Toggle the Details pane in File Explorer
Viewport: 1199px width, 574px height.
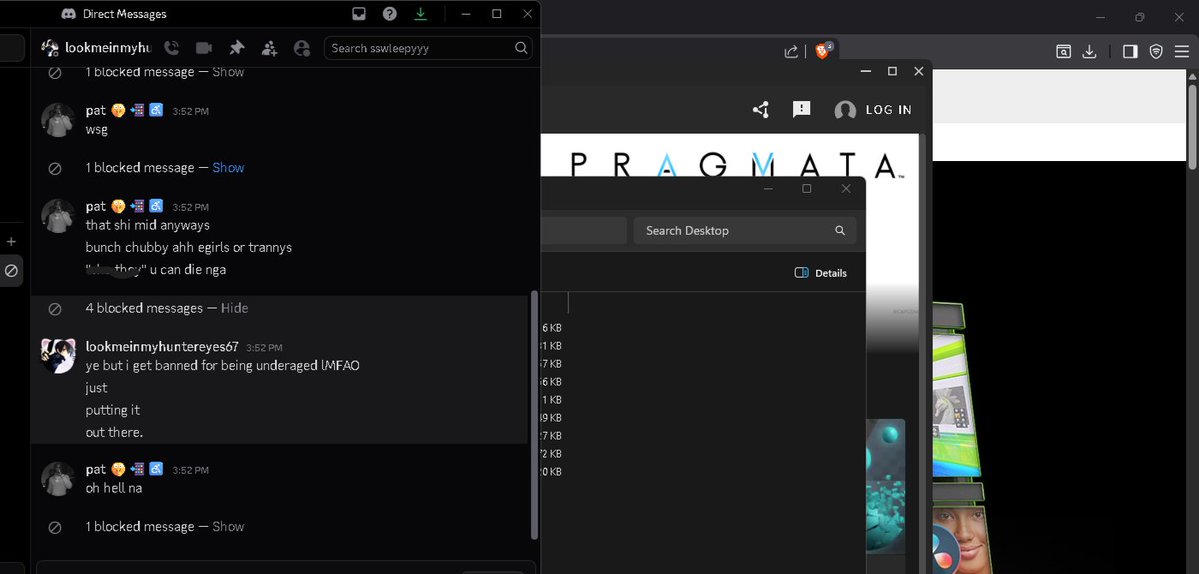tap(820, 273)
